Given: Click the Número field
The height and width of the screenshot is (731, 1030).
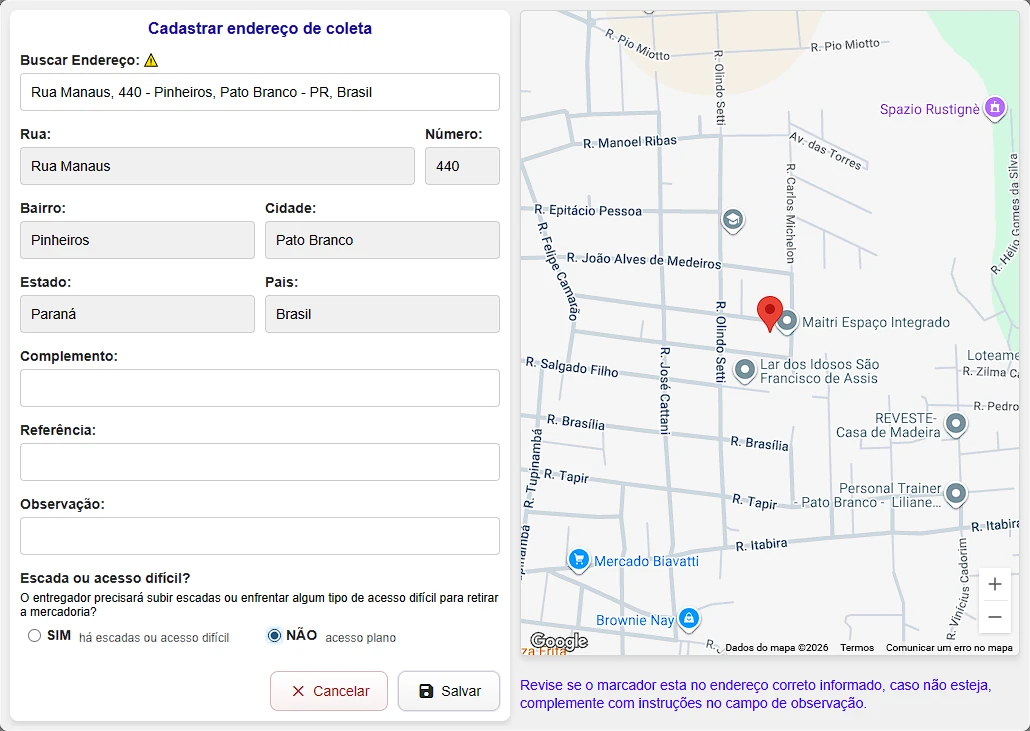Looking at the screenshot, I should coord(462,166).
